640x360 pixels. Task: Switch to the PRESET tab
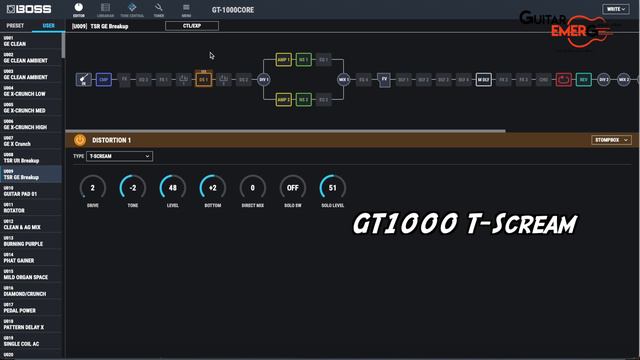16,26
